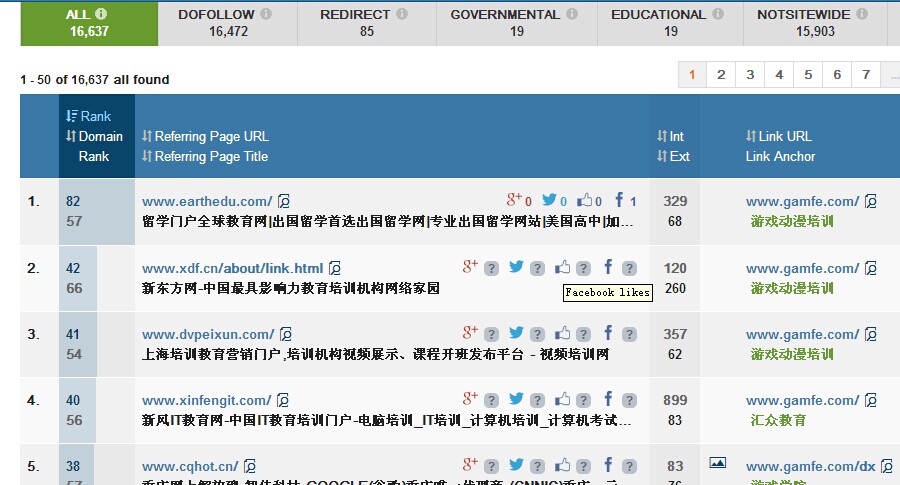The image size is (900, 485).
Task: Open www.dvpeixun.com referring page link
Action: (x=208, y=334)
